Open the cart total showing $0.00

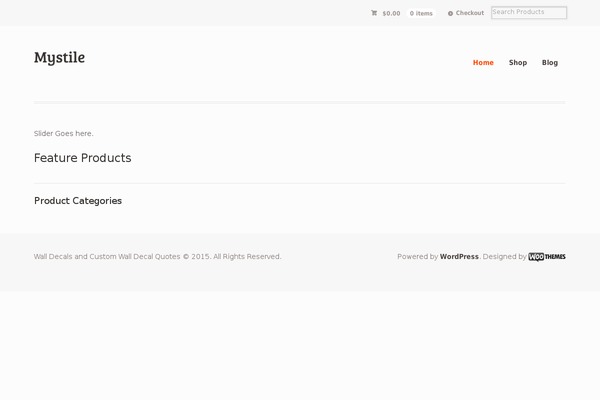tap(391, 13)
